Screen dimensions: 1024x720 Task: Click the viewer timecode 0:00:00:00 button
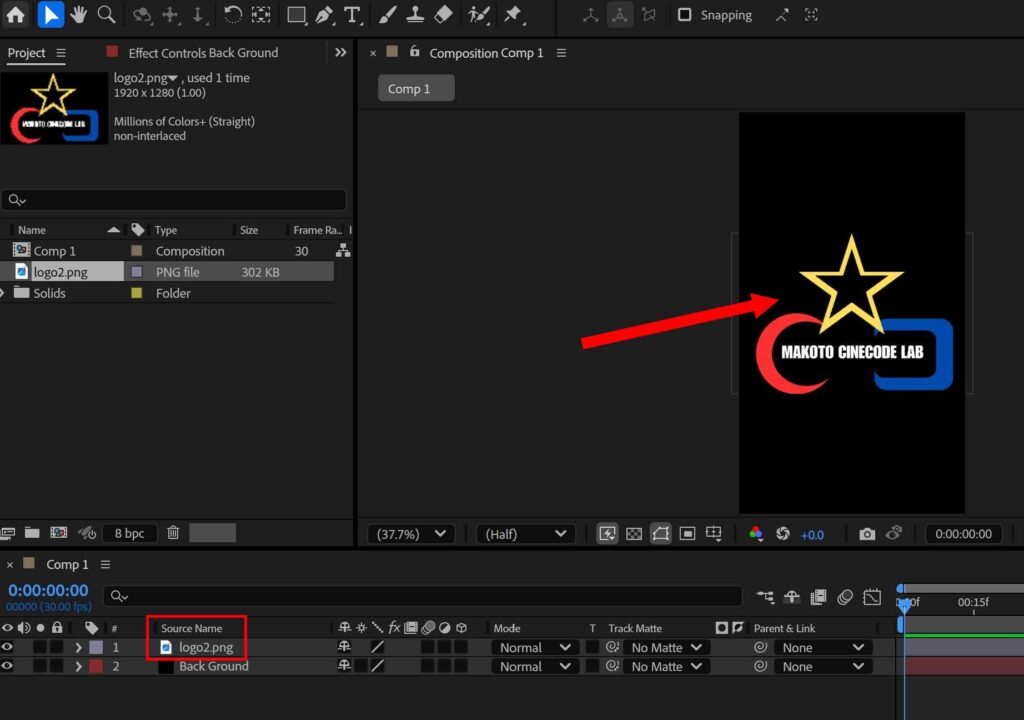(963, 534)
